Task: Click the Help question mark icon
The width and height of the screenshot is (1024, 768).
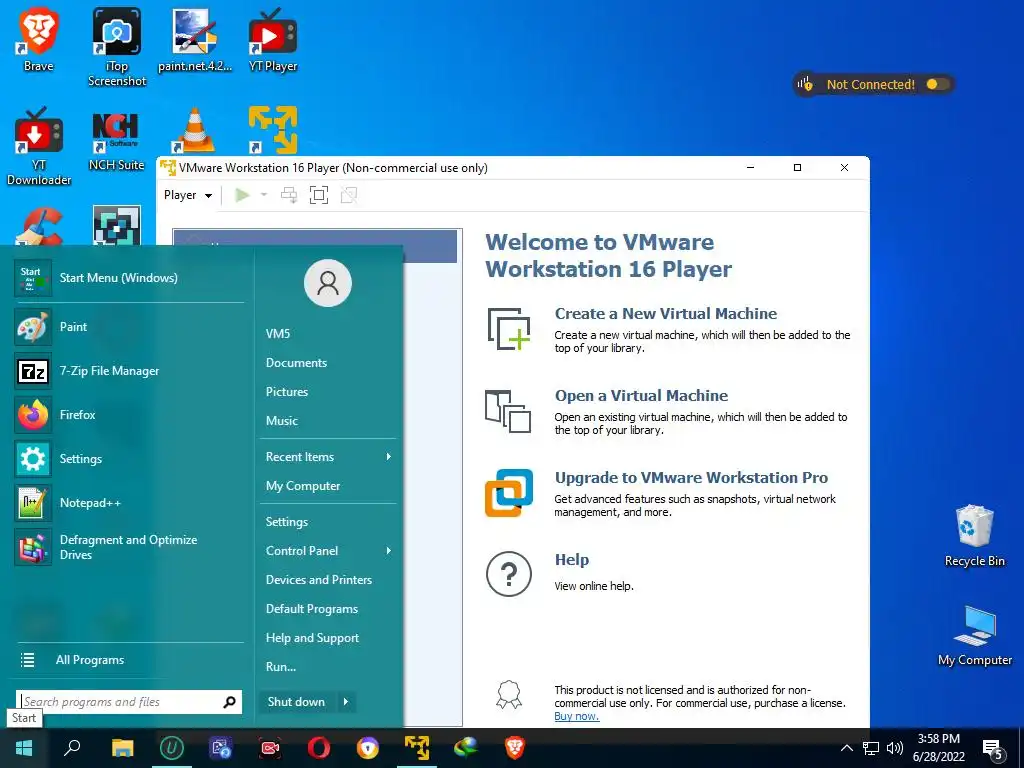Action: pyautogui.click(x=509, y=574)
